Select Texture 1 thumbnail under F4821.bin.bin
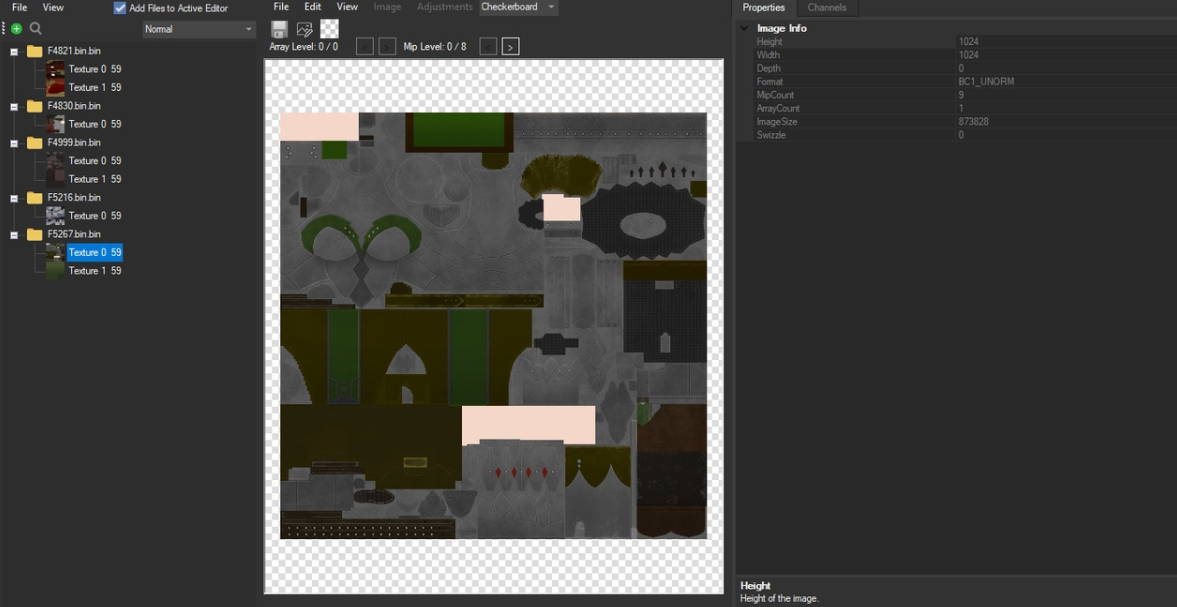This screenshot has height=607, width=1177. tap(56, 87)
